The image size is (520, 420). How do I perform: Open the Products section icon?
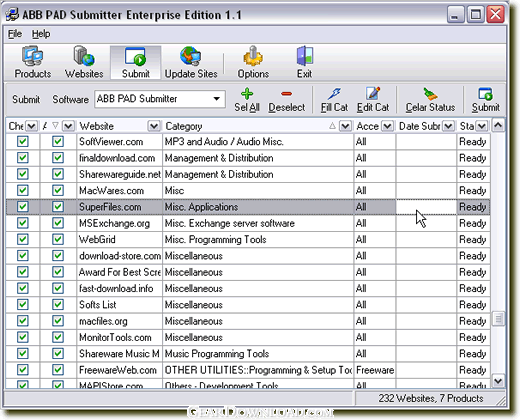[x=32, y=56]
